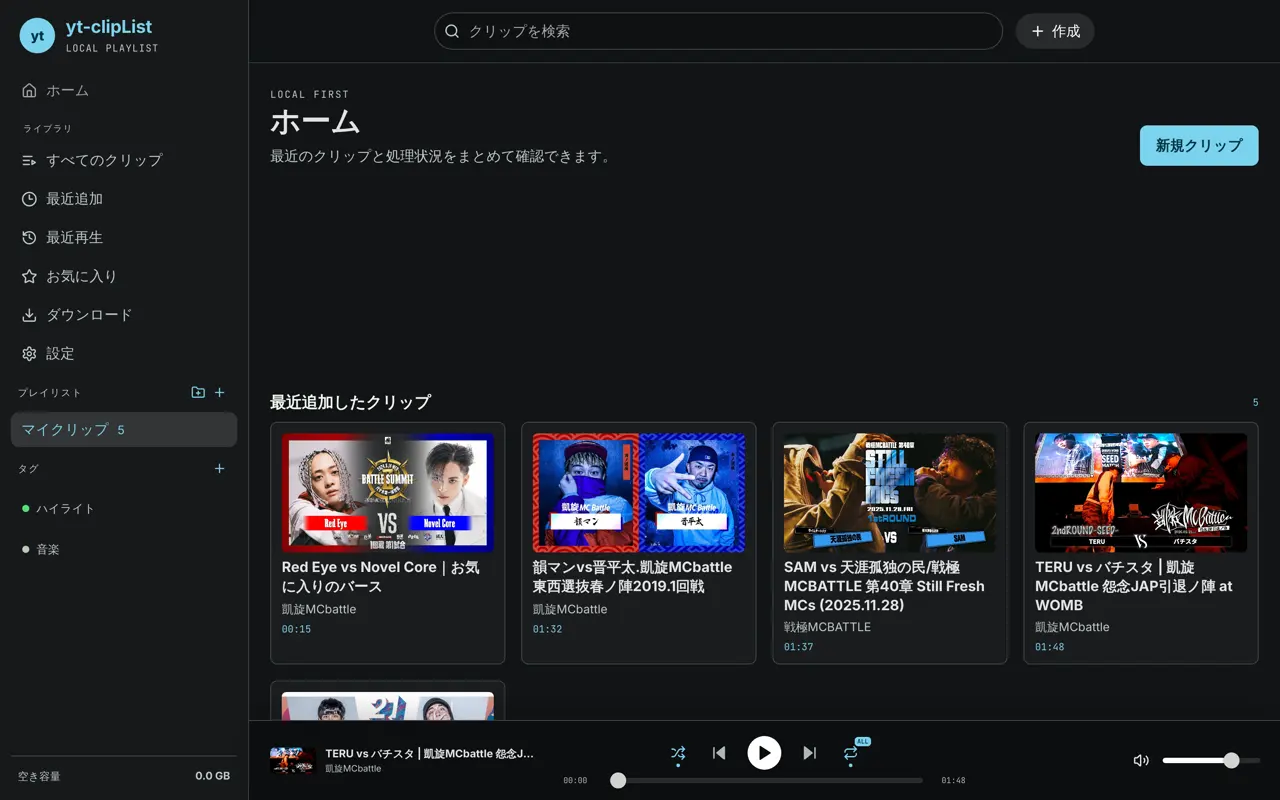Click the 最近追加したクリップ section heading
Viewport: 1280px width, 800px height.
click(x=350, y=402)
